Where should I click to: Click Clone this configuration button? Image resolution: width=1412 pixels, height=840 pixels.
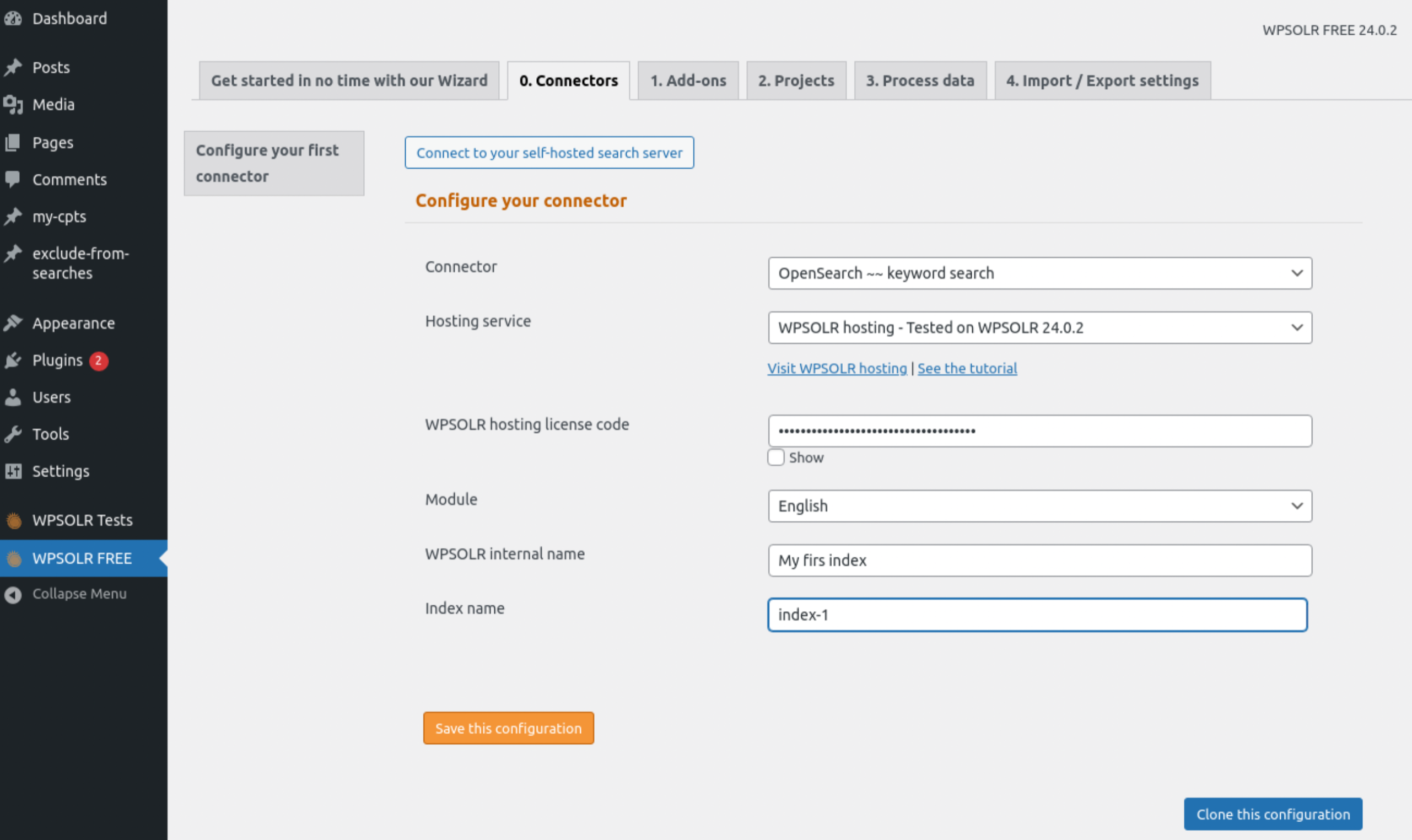coord(1273,815)
